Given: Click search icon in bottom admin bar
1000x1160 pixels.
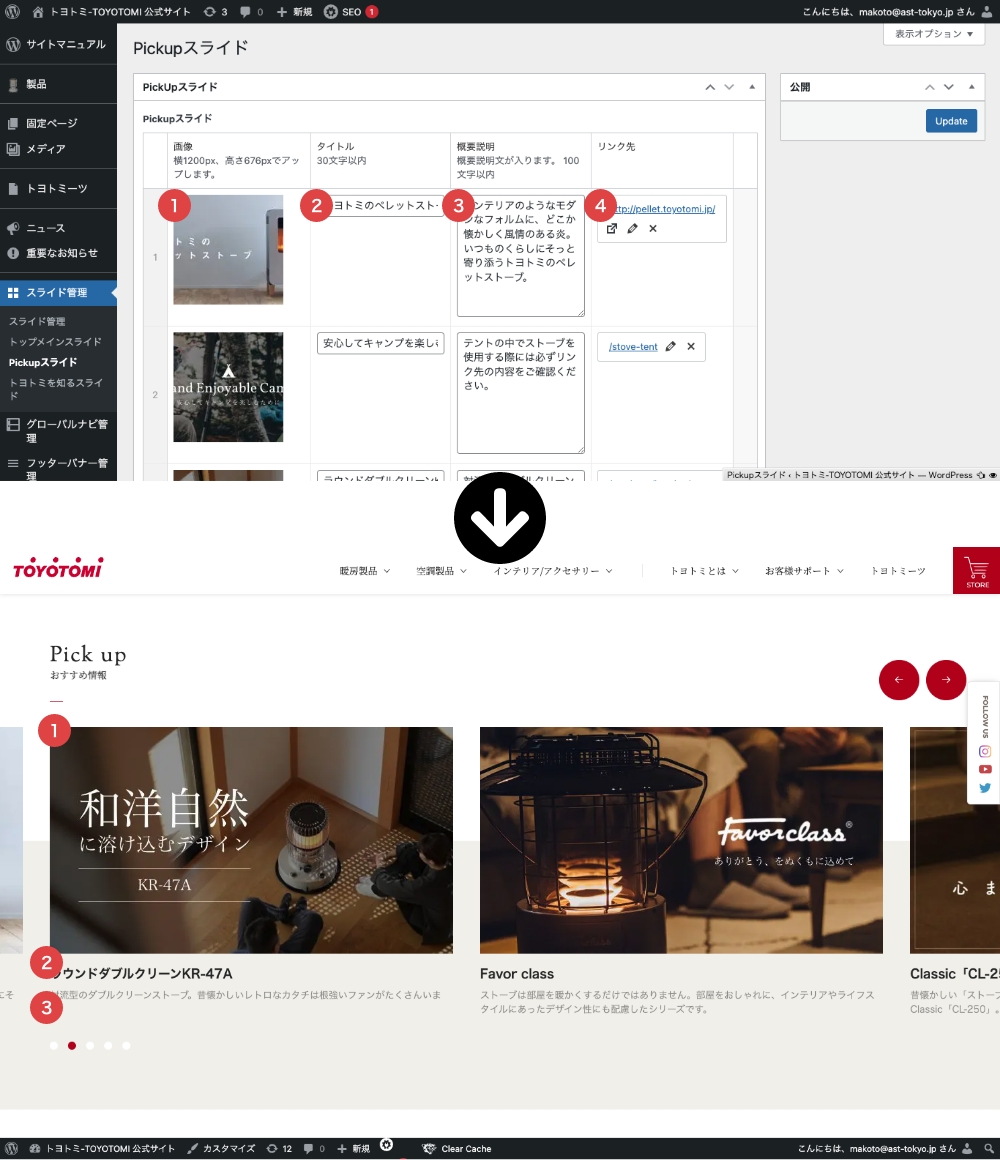Looking at the screenshot, I should 988,1149.
